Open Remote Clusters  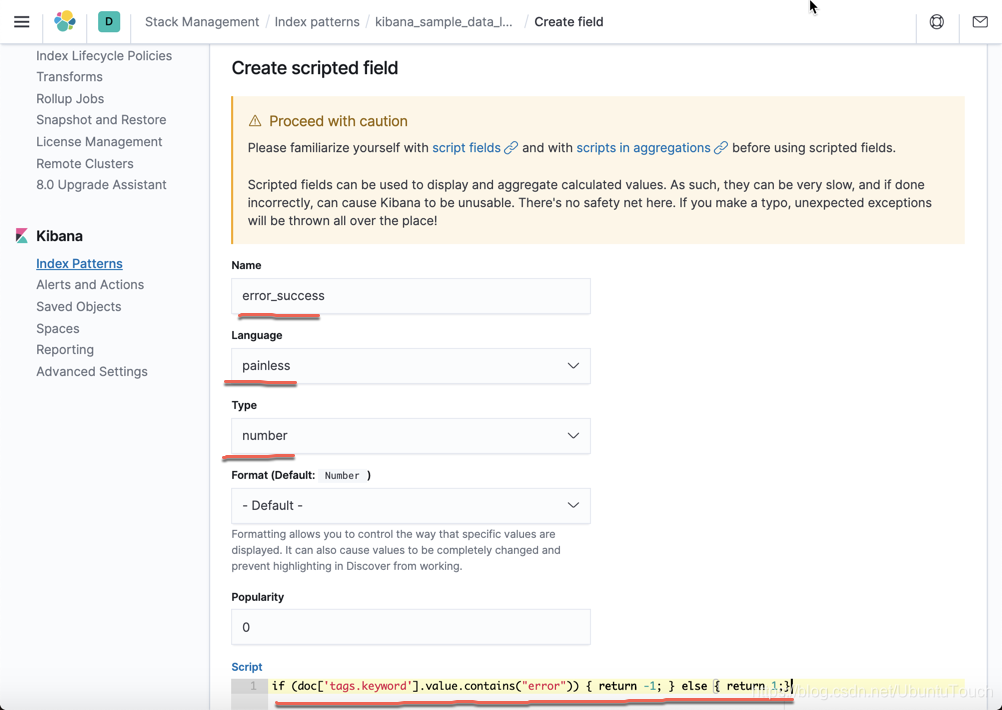coord(85,164)
